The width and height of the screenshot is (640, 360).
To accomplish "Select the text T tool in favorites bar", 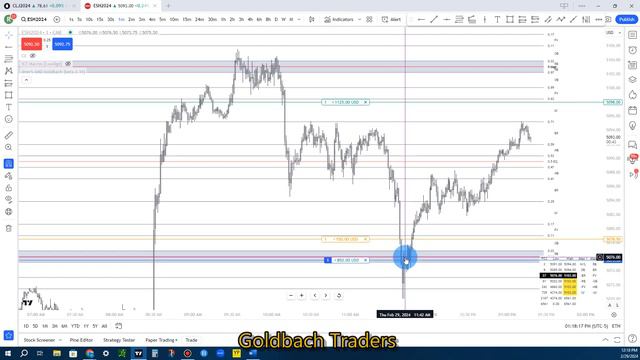I will pyautogui.click(x=497, y=19).
